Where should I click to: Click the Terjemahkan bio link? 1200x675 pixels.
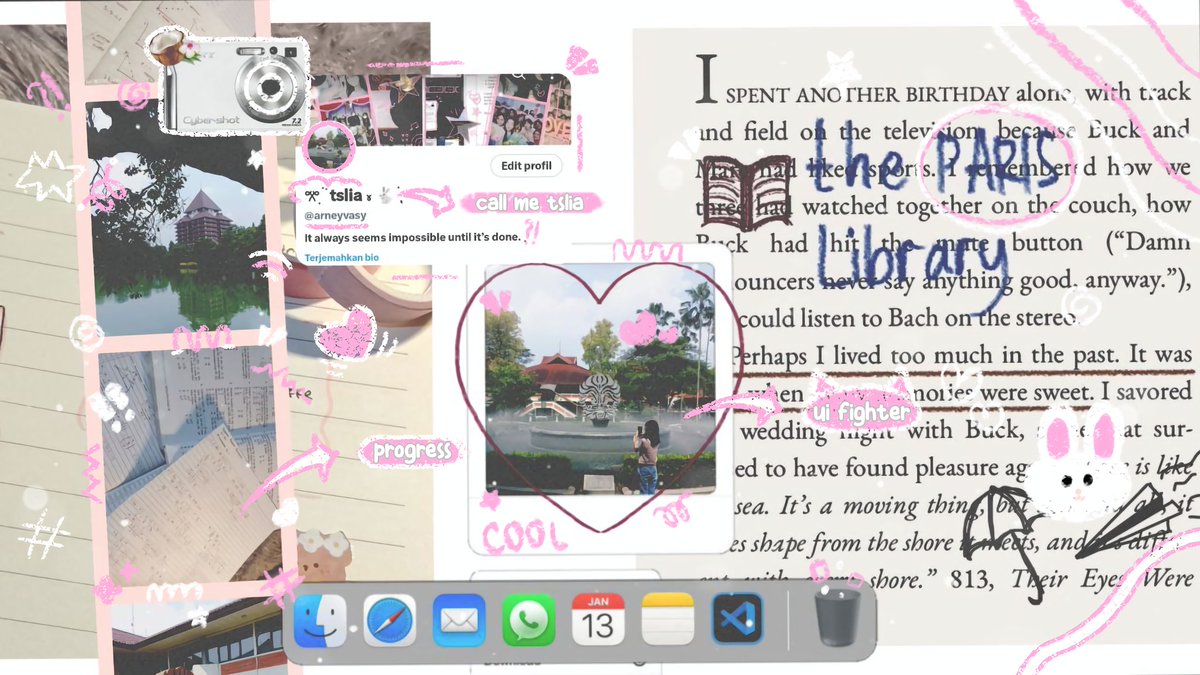pos(342,257)
